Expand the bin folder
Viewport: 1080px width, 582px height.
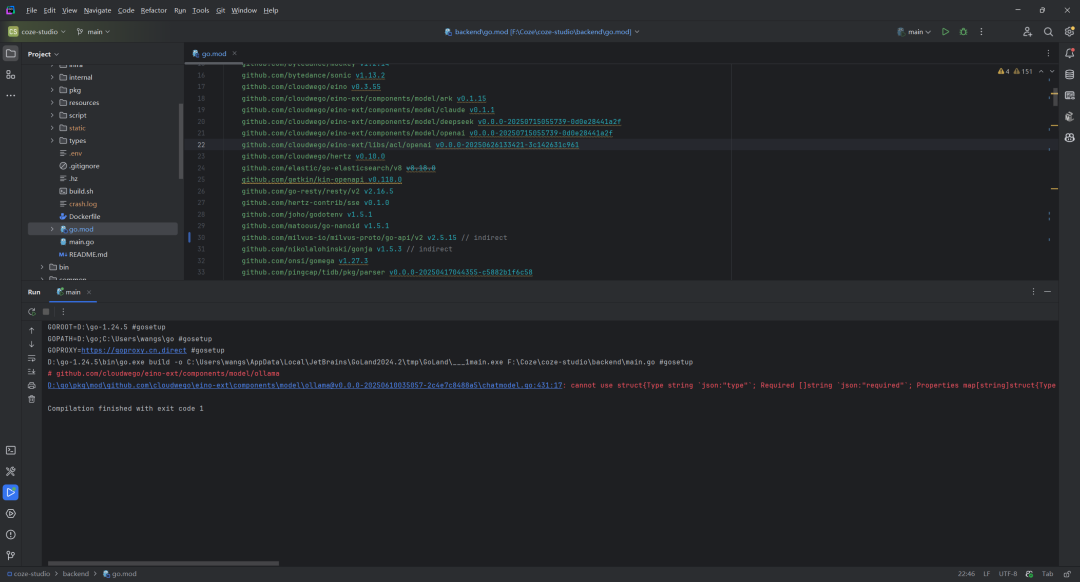click(x=43, y=267)
